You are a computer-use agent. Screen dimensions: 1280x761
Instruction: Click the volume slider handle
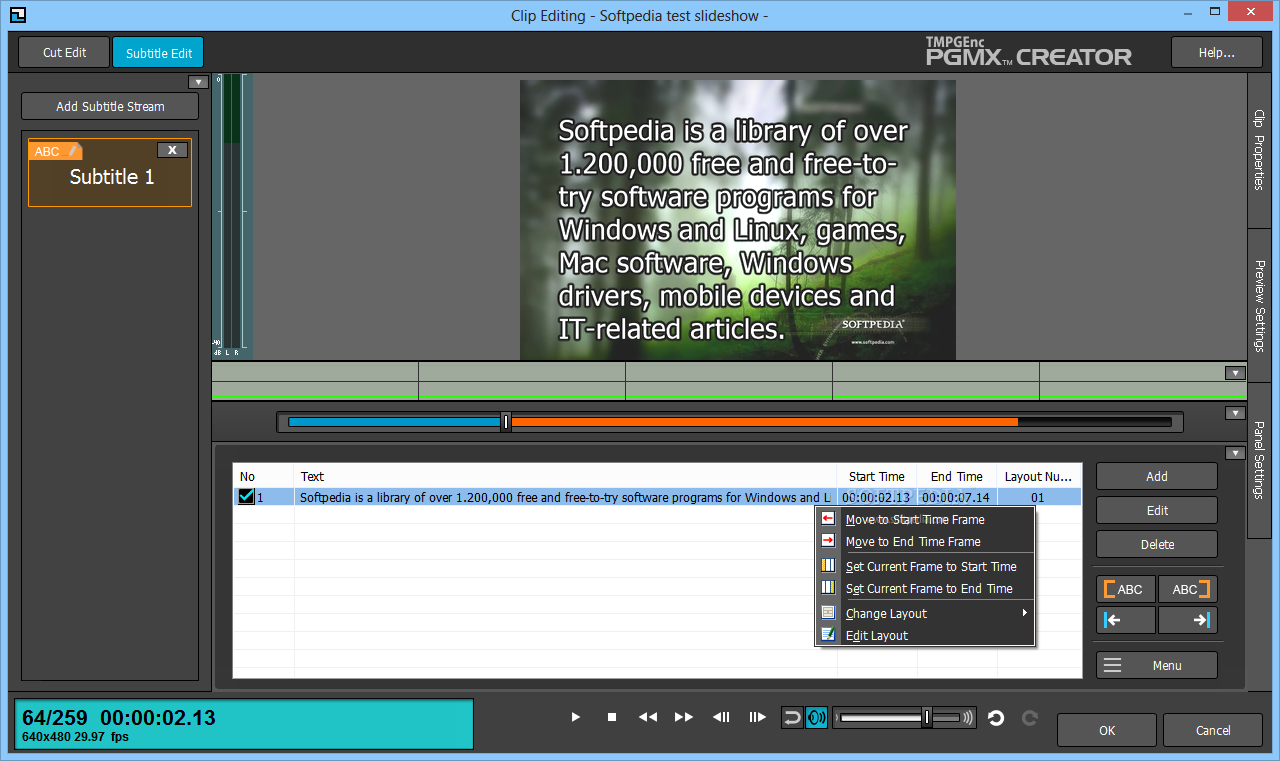927,717
